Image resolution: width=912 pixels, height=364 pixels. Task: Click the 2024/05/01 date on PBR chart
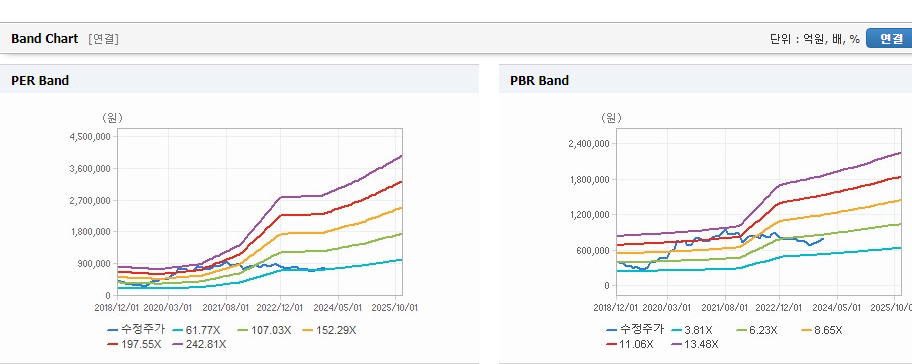[x=837, y=306]
